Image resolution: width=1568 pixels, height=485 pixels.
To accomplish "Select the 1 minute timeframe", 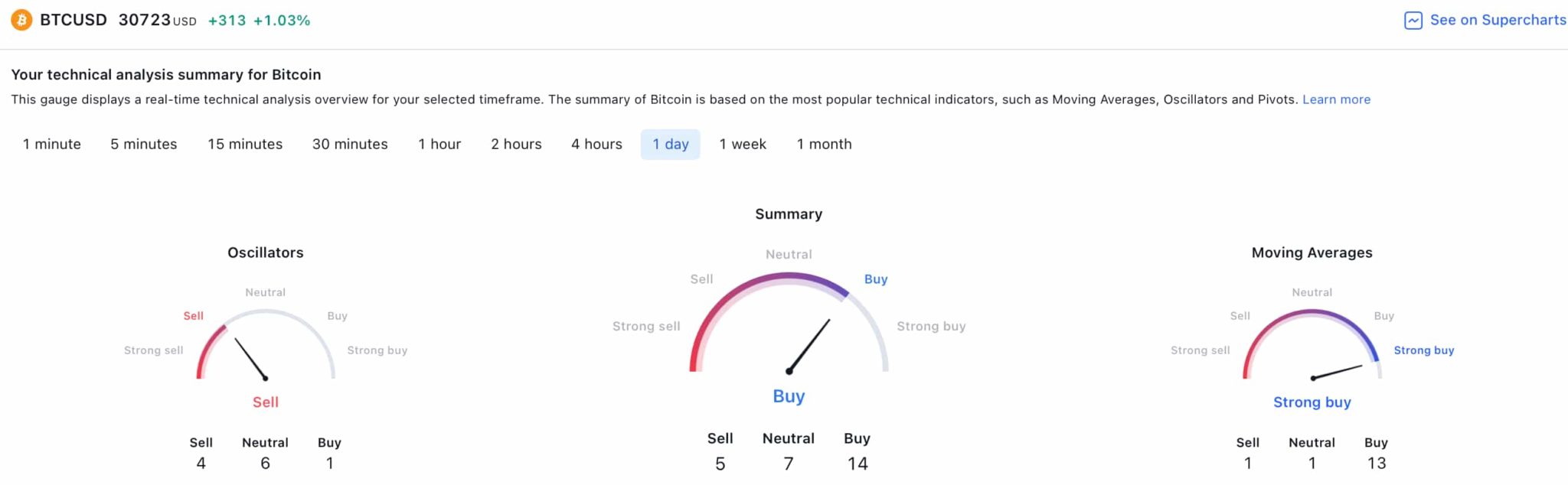I will pos(52,144).
